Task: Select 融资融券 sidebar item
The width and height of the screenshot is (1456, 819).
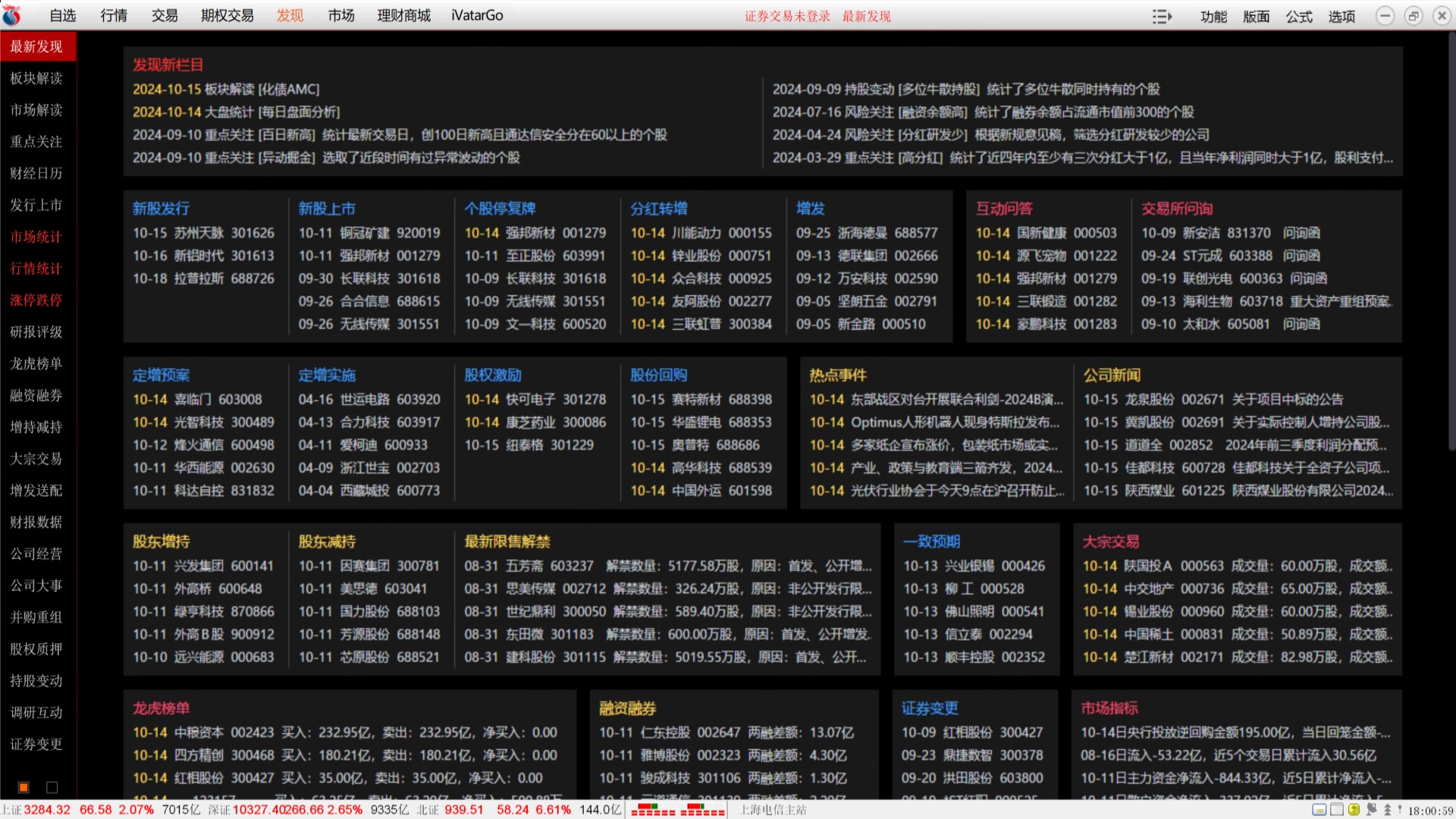Action: tap(38, 395)
